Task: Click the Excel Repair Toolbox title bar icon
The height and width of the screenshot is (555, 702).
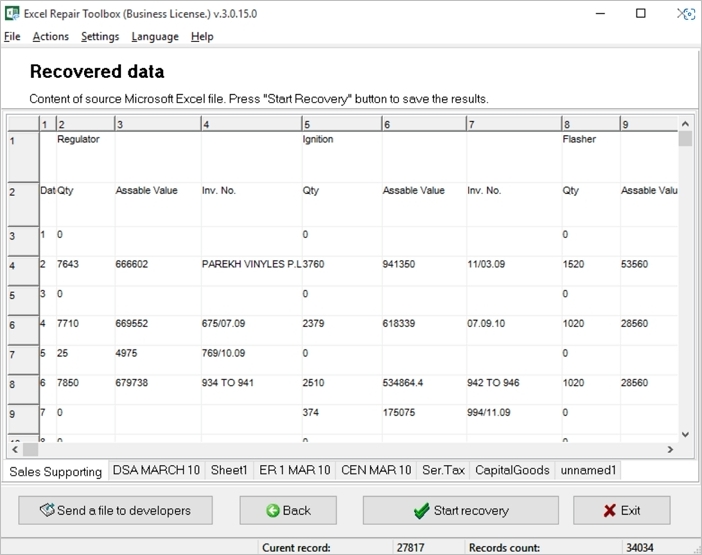Action: pos(13,13)
